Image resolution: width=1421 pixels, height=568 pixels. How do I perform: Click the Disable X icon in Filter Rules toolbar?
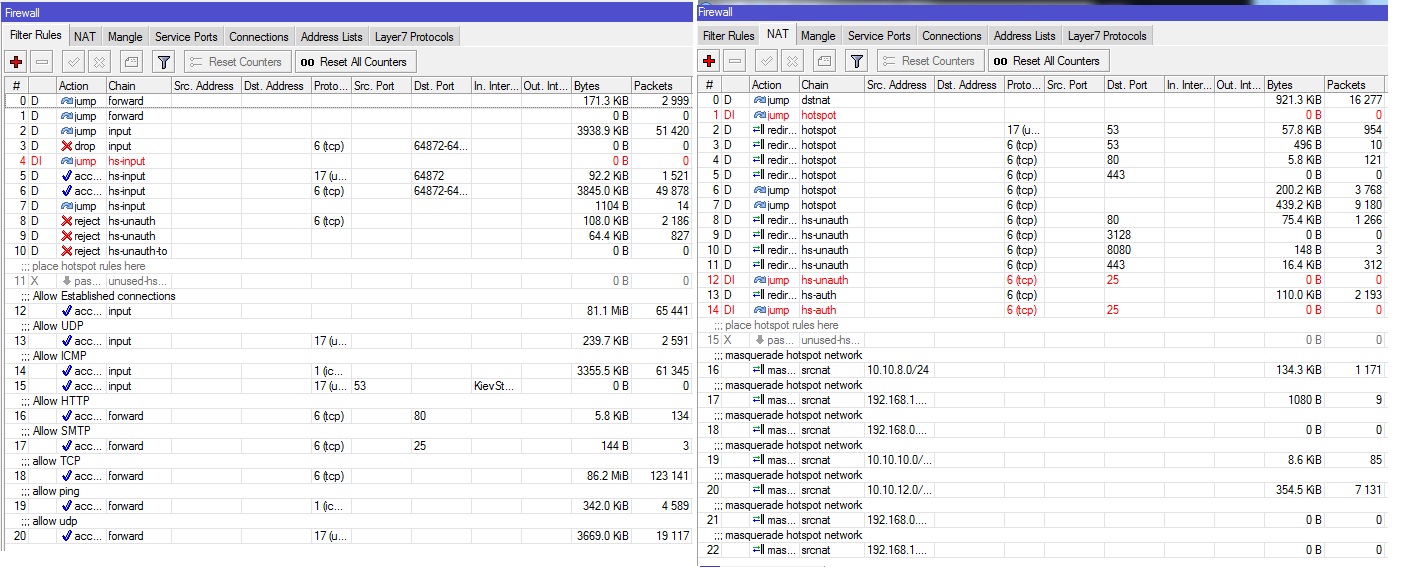click(98, 62)
